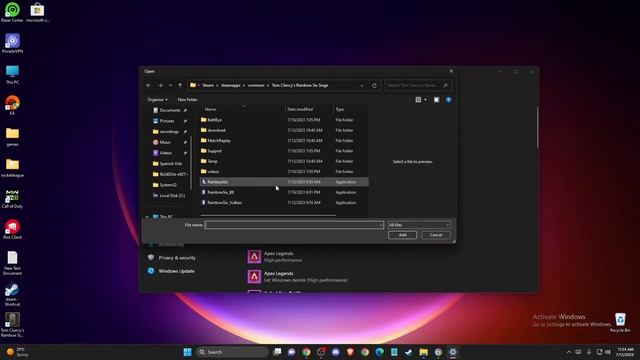Open Microsoft Store desktop shortcut
Screen dimensions: 640x360
tap(37, 12)
